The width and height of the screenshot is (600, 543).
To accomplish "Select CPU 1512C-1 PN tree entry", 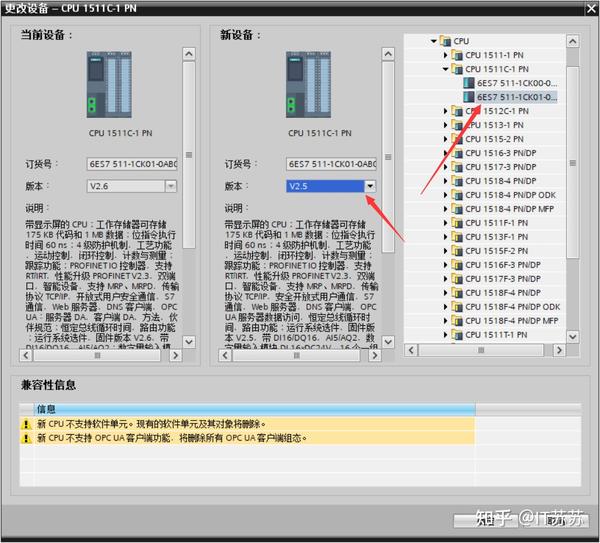I will 497,111.
